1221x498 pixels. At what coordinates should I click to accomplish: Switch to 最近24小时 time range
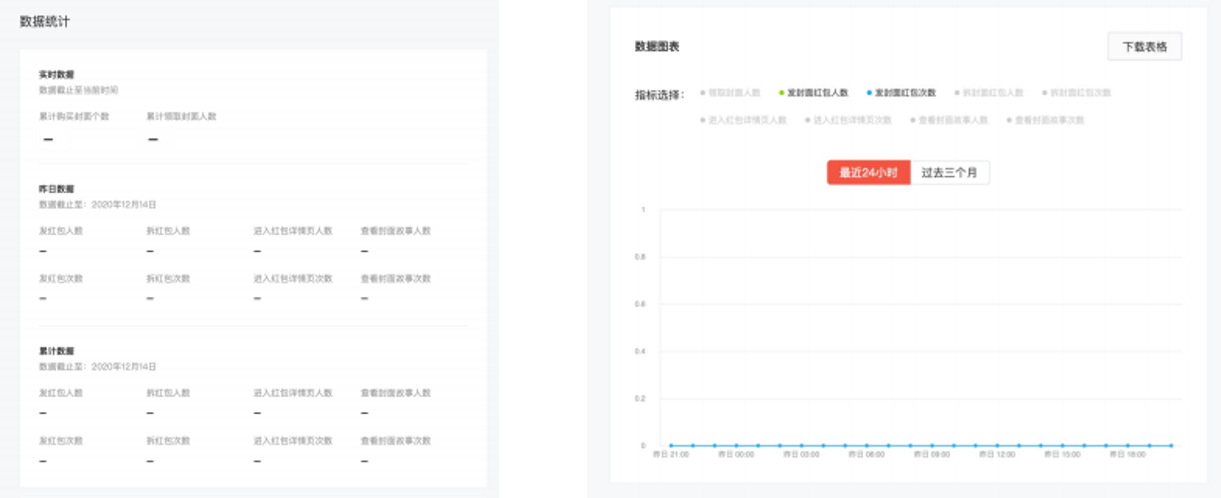[x=868, y=173]
